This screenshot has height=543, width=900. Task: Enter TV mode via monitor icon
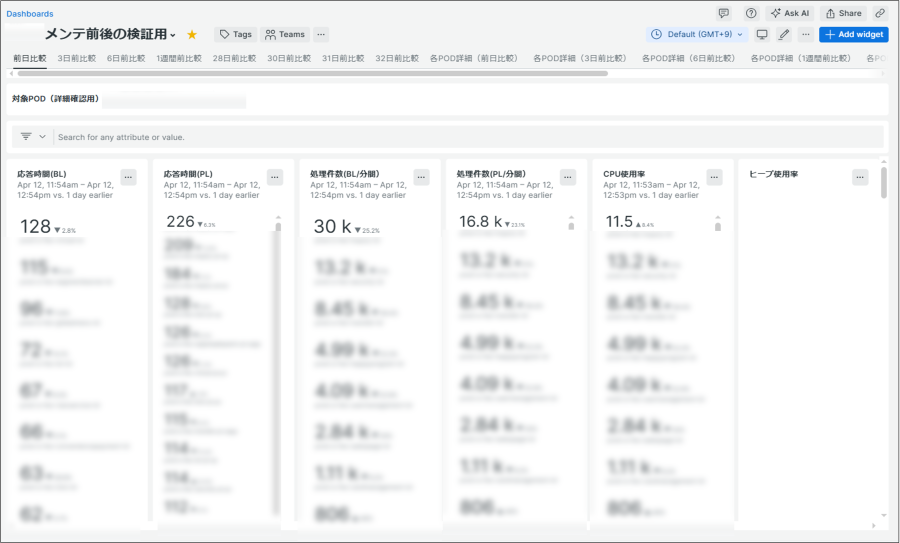[x=762, y=34]
